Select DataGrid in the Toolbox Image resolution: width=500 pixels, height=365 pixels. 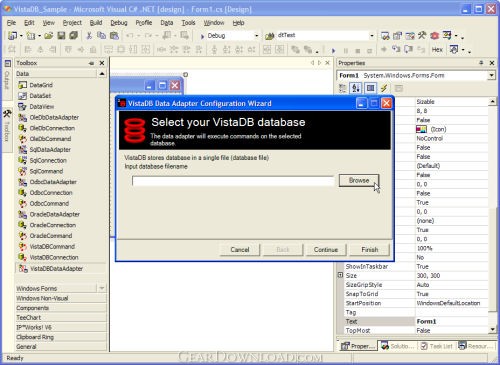coord(41,85)
